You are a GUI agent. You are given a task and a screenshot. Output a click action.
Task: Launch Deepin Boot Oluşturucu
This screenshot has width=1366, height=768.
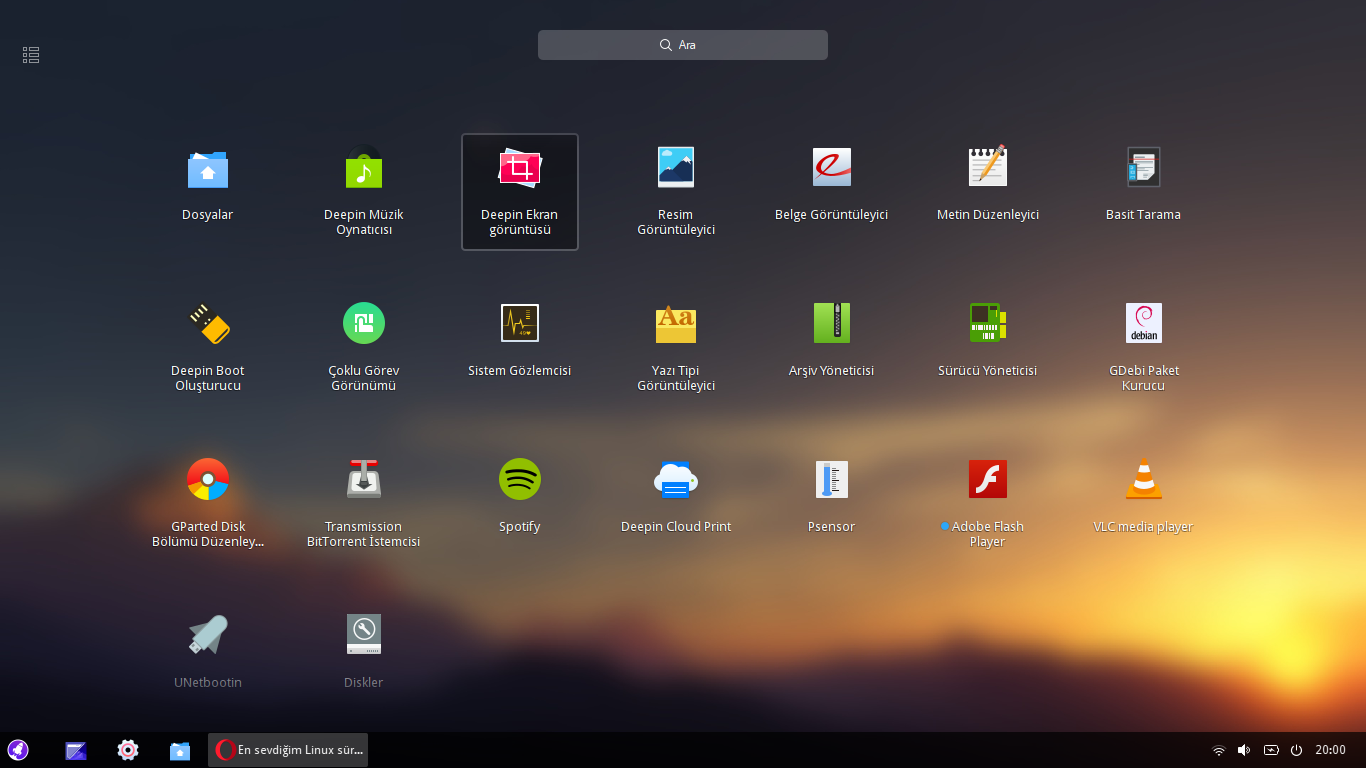click(208, 324)
